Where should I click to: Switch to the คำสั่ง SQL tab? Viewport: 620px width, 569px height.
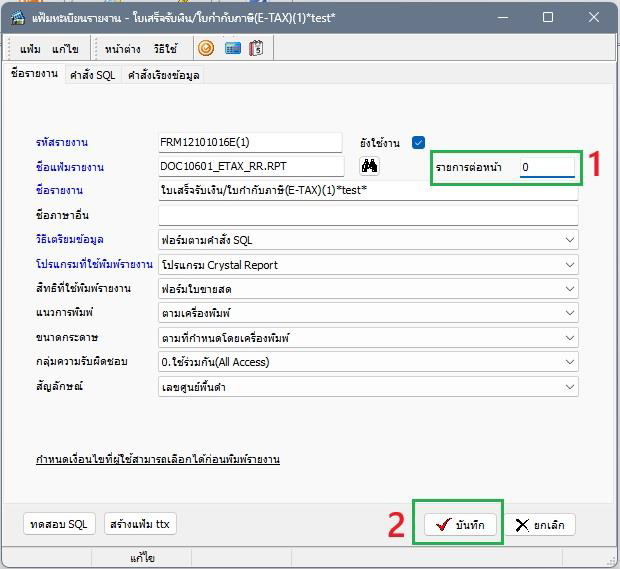coord(92,75)
